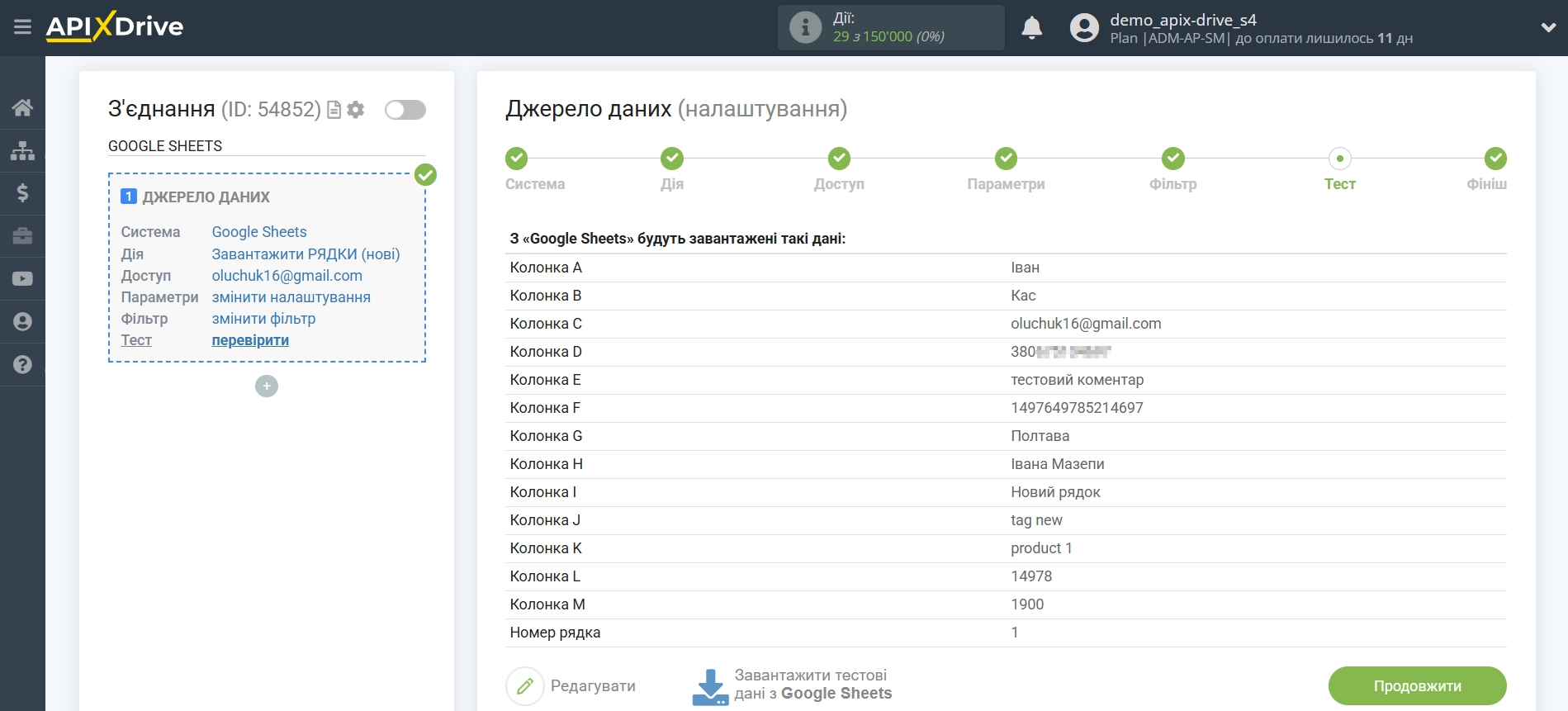Open connection settings gear icon

click(356, 110)
